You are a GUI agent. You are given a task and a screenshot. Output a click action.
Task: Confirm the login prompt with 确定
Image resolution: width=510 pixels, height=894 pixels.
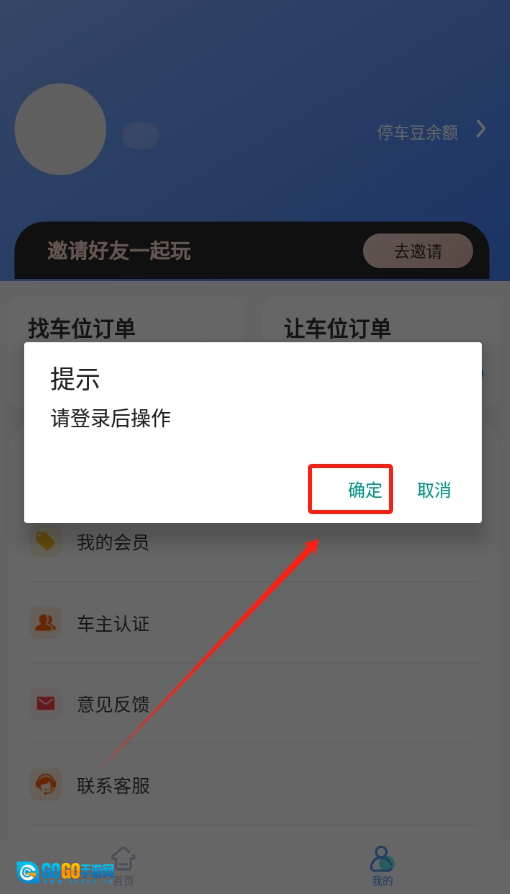click(x=365, y=490)
